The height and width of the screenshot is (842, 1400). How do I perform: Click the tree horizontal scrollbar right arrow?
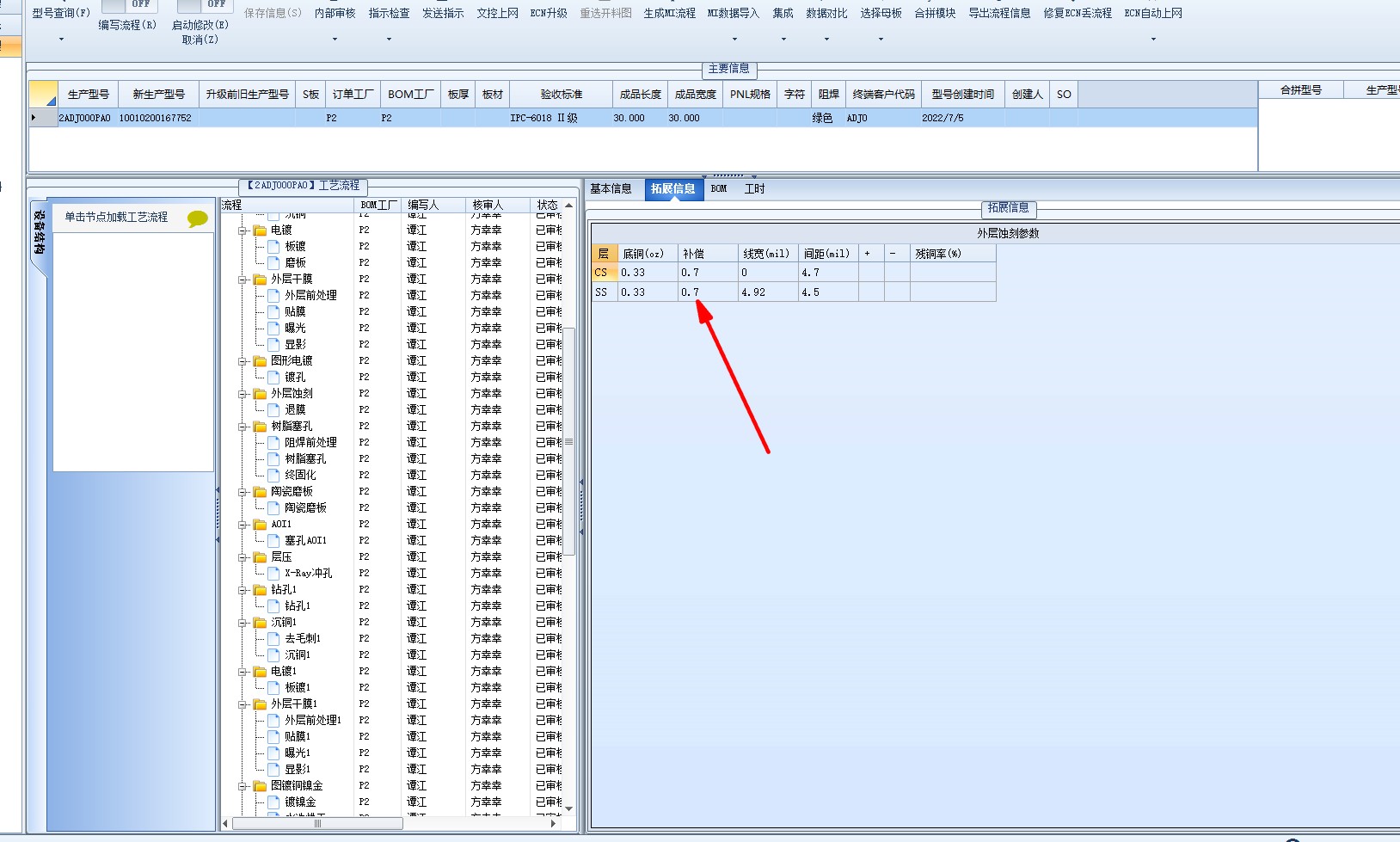click(553, 824)
